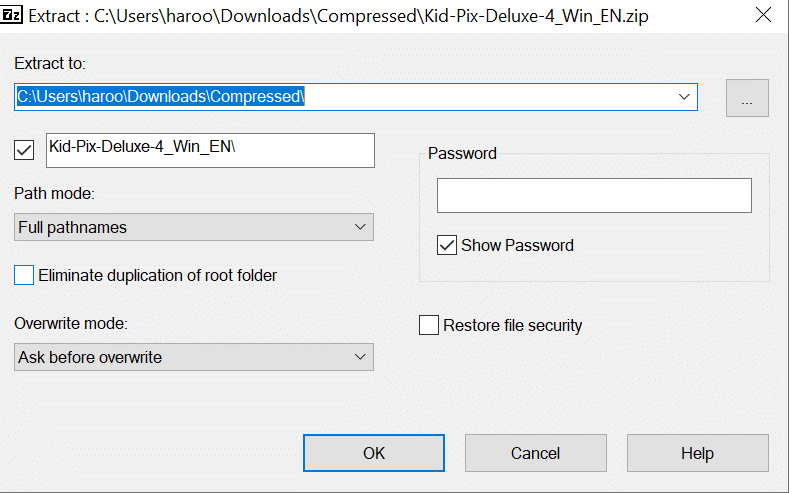Uncheck the Show Password option

447,245
